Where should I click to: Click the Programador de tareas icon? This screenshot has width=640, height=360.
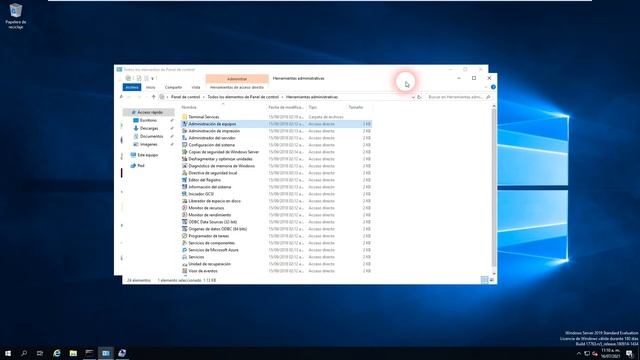184,236
